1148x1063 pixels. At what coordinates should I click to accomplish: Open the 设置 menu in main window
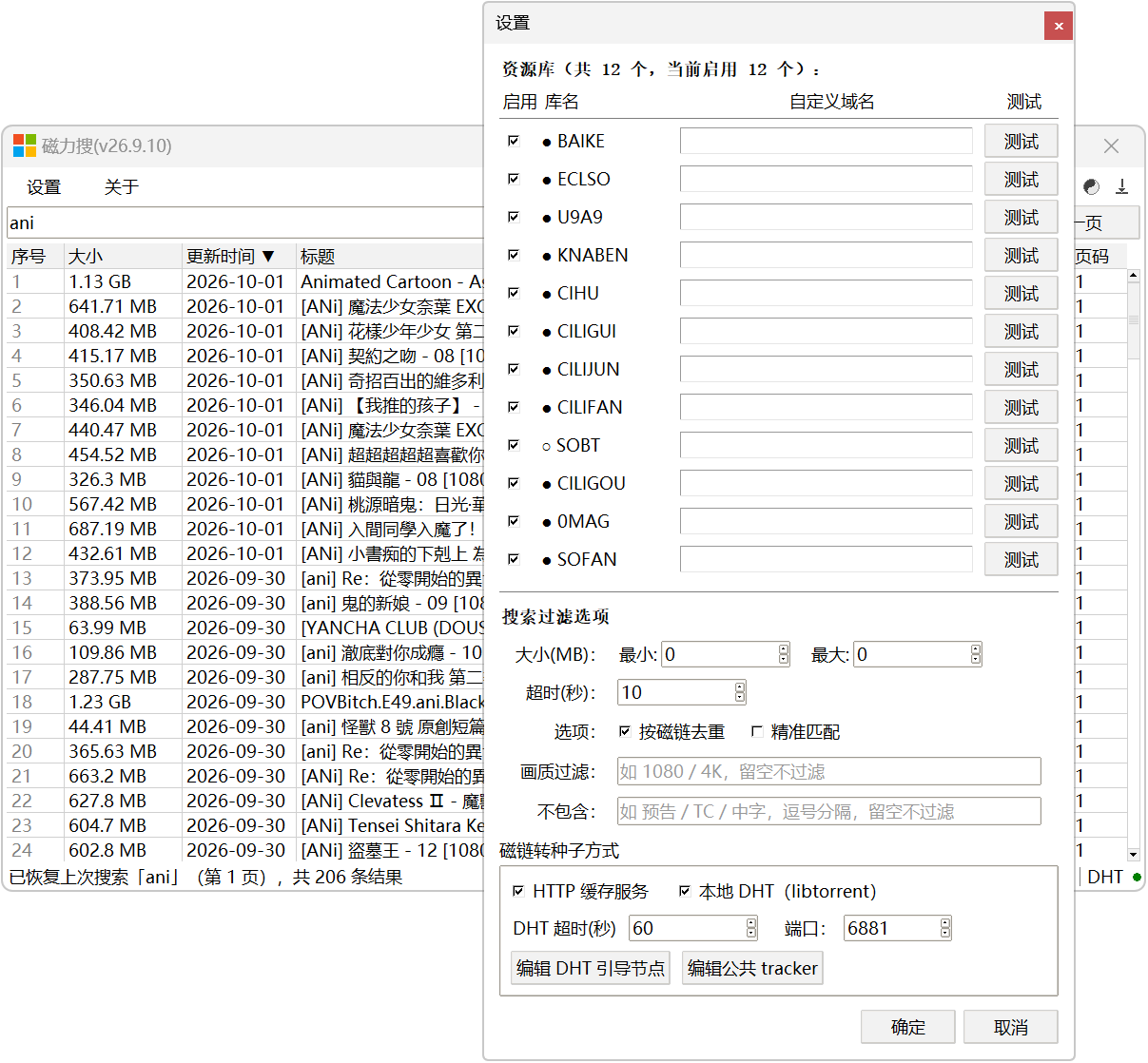click(x=44, y=187)
